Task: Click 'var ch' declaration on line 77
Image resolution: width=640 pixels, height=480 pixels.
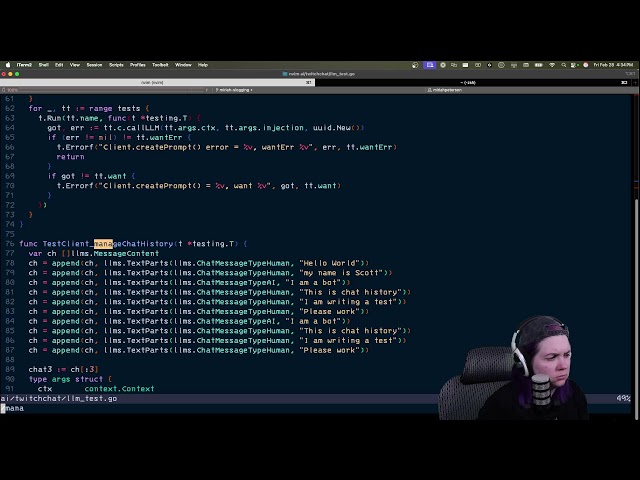Action: (42, 253)
